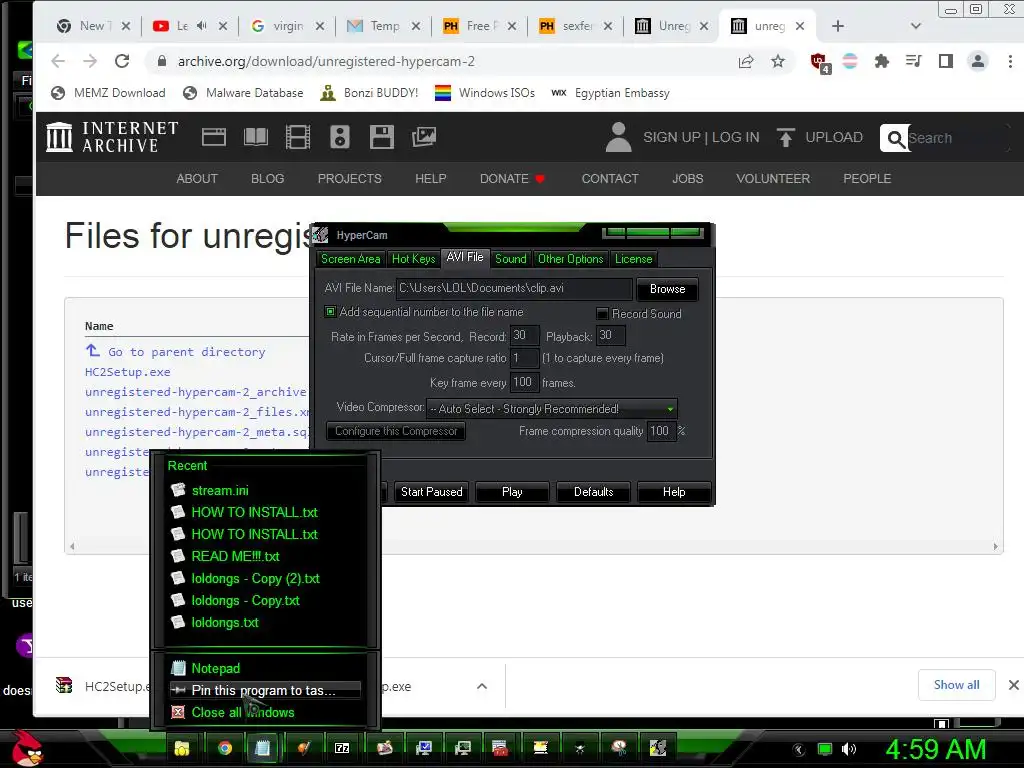
Task: Open Internet Archive texts book icon
Action: [255, 137]
